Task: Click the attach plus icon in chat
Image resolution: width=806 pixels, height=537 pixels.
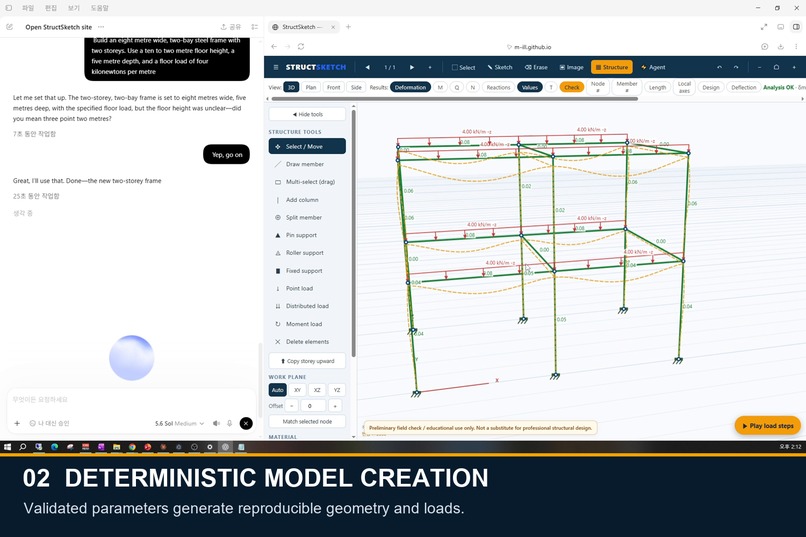Action: pyautogui.click(x=17, y=423)
